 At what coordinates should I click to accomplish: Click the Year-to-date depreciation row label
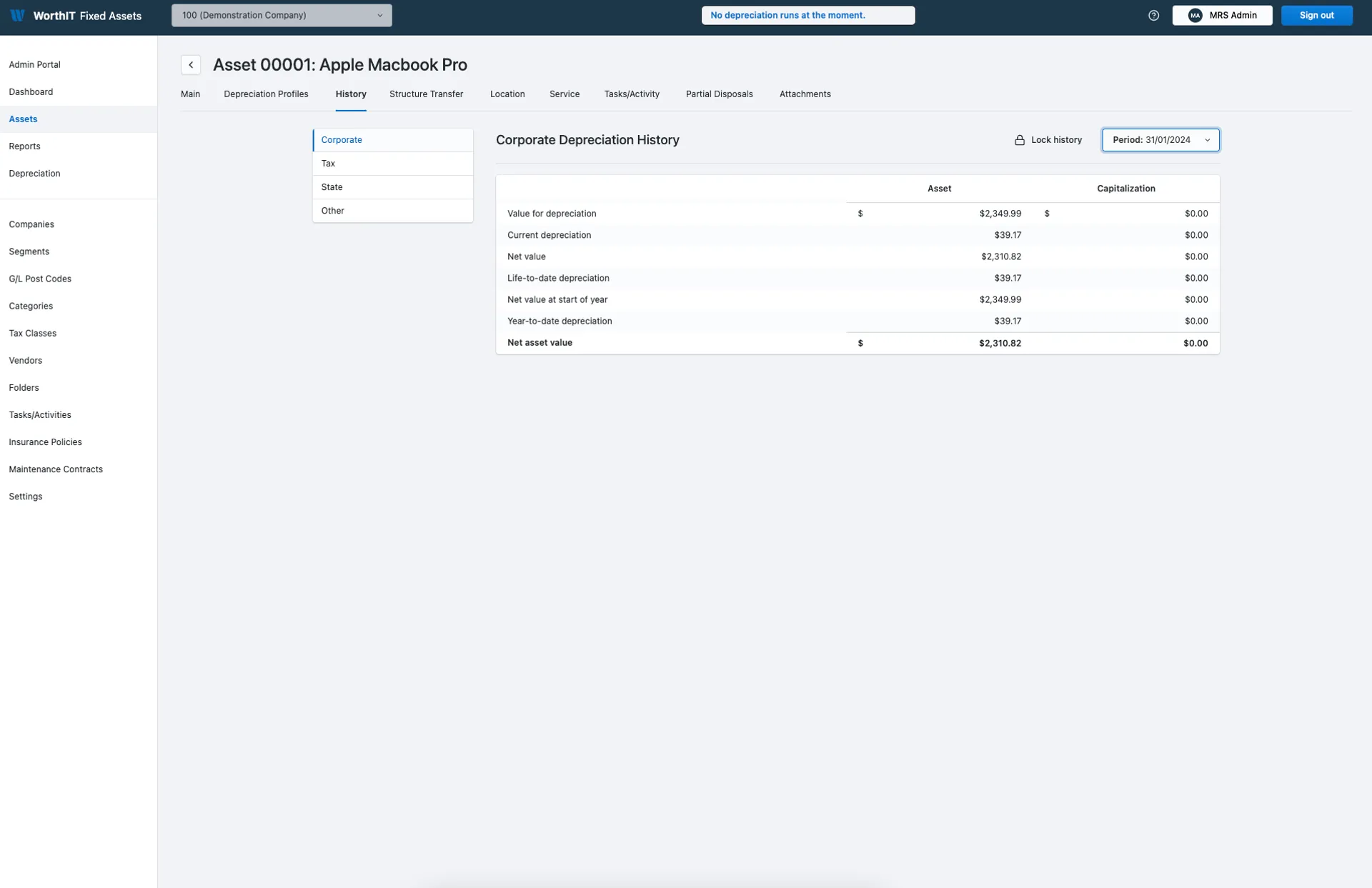pyautogui.click(x=560, y=321)
